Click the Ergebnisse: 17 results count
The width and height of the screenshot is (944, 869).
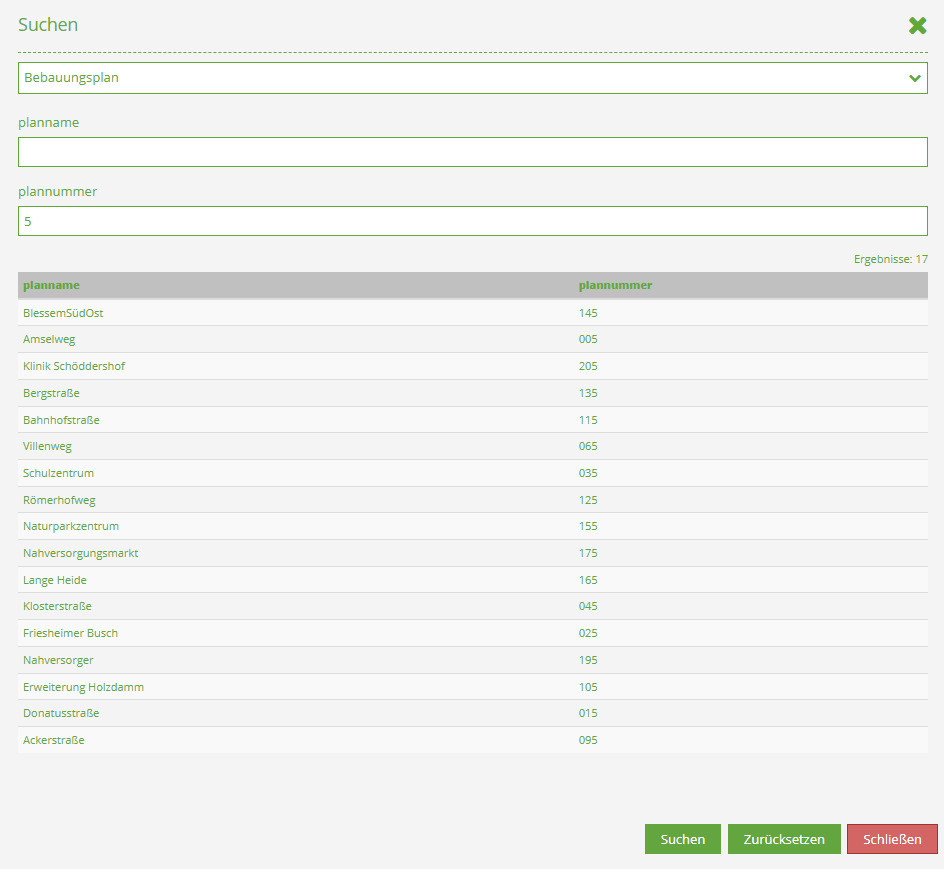tap(890, 260)
